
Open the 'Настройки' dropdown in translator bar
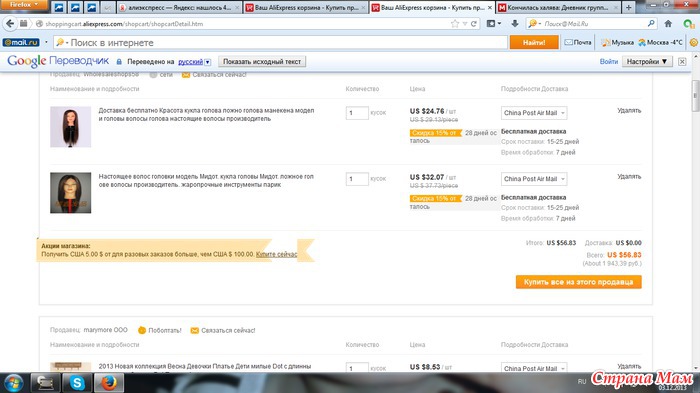pos(646,62)
